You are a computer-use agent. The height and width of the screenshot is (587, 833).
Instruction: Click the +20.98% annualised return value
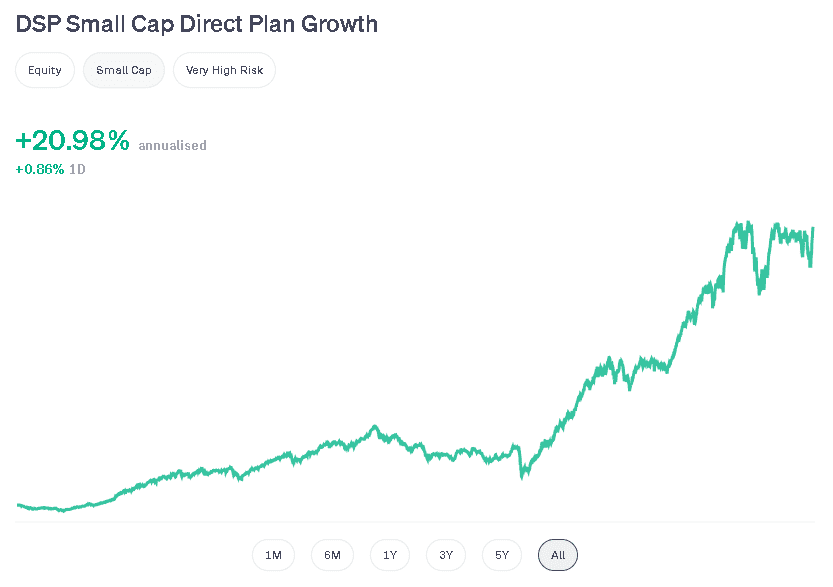[71, 141]
